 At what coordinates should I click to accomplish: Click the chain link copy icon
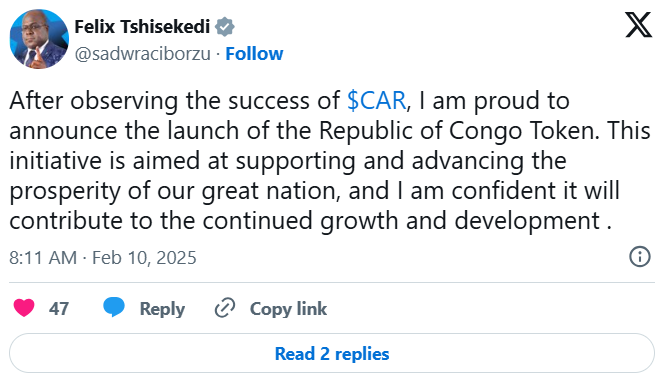225,308
